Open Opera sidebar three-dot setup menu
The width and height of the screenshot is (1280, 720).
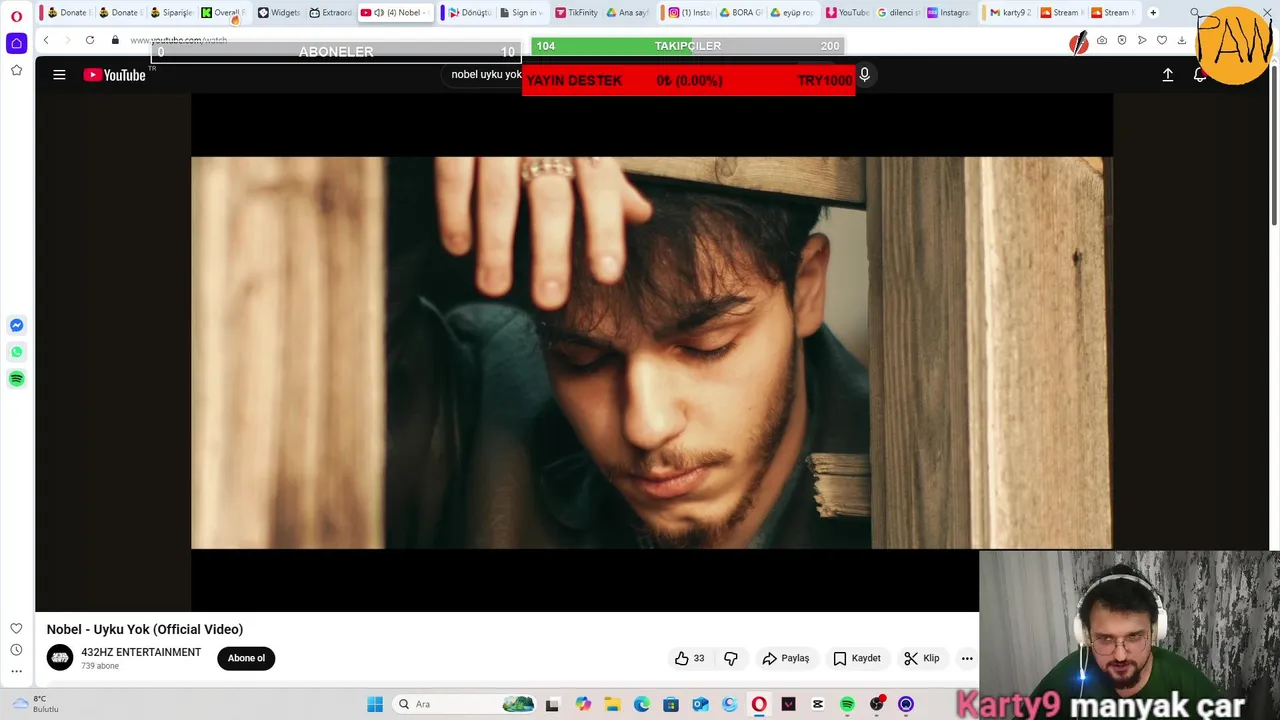click(16, 672)
